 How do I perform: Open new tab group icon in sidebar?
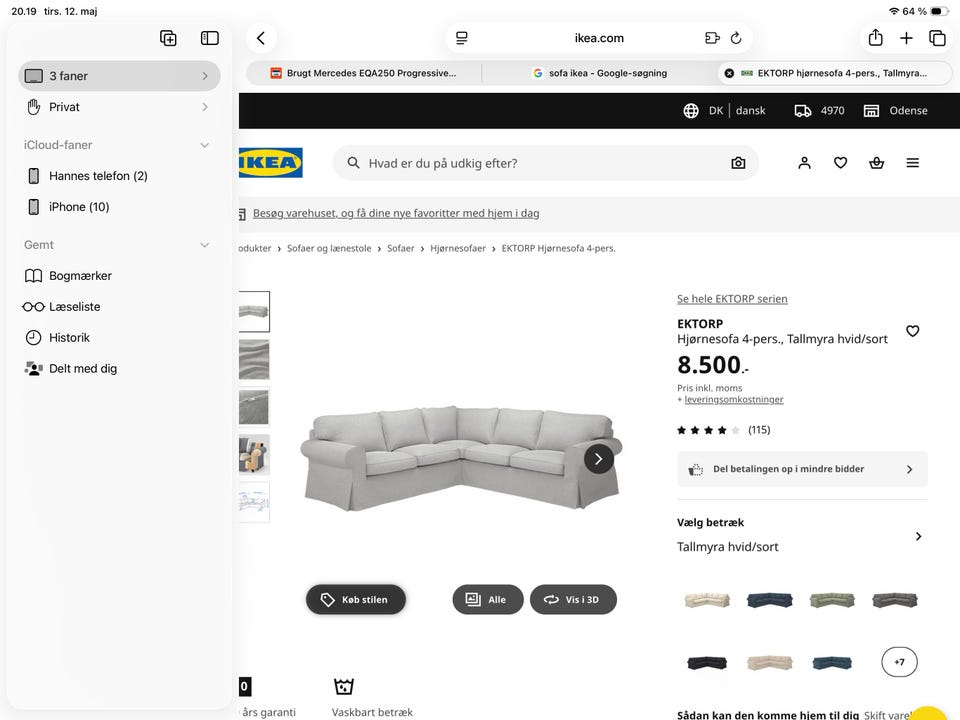pos(168,38)
